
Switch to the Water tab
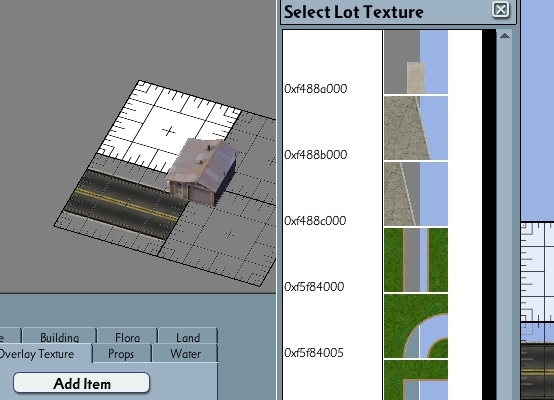185,353
